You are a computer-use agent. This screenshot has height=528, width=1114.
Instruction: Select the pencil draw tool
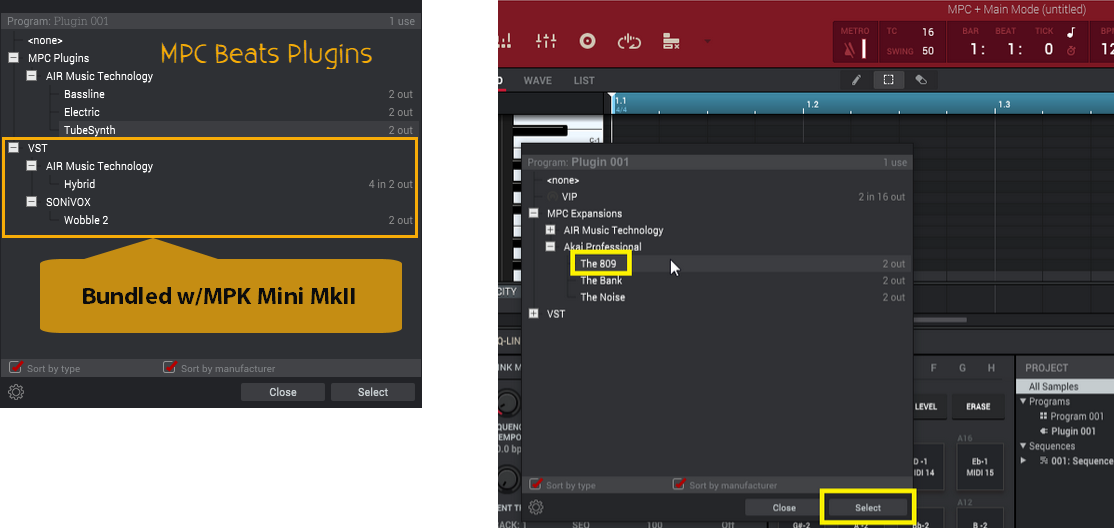pyautogui.click(x=856, y=80)
